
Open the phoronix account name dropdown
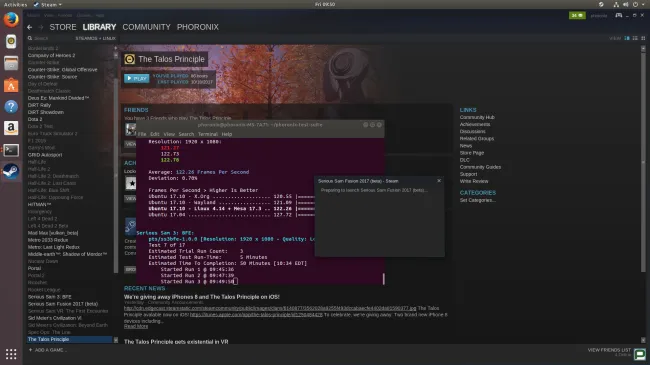599,16
